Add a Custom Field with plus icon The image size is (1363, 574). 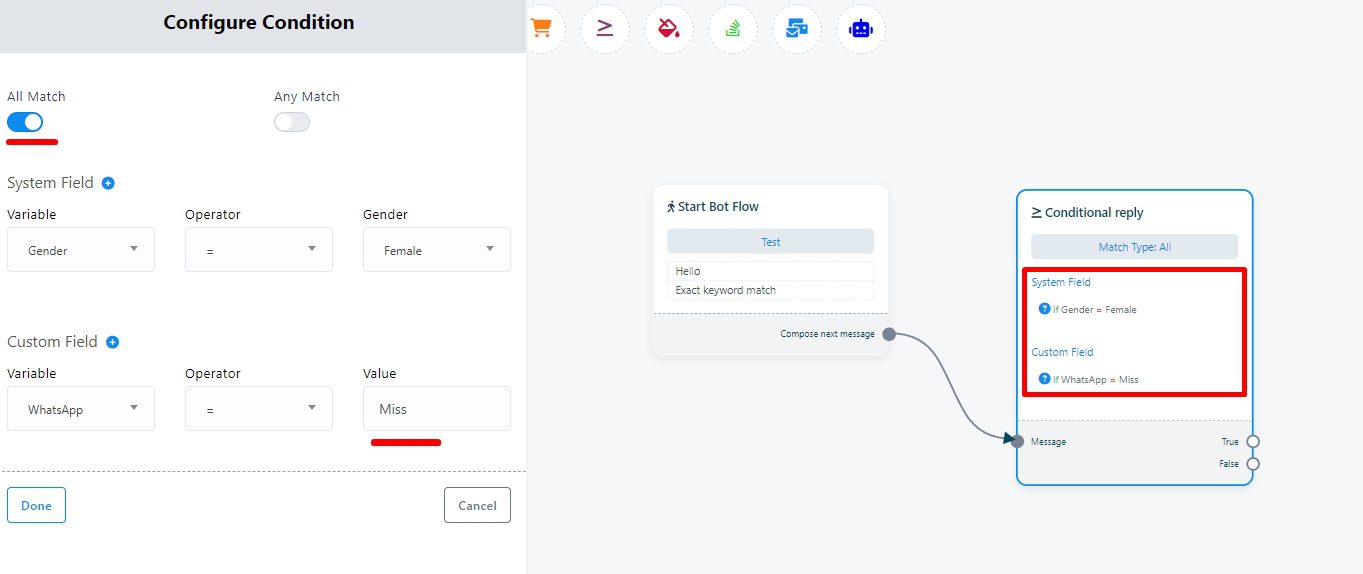pyautogui.click(x=112, y=342)
